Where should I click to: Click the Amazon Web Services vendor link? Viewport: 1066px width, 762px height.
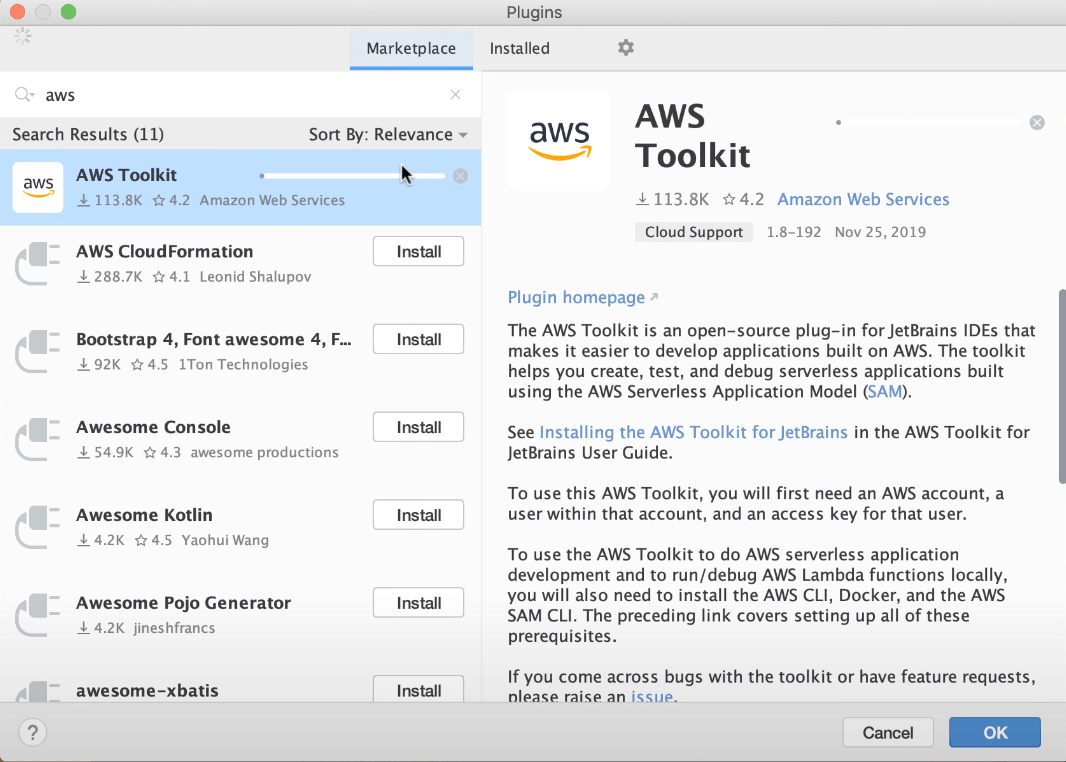pos(863,199)
